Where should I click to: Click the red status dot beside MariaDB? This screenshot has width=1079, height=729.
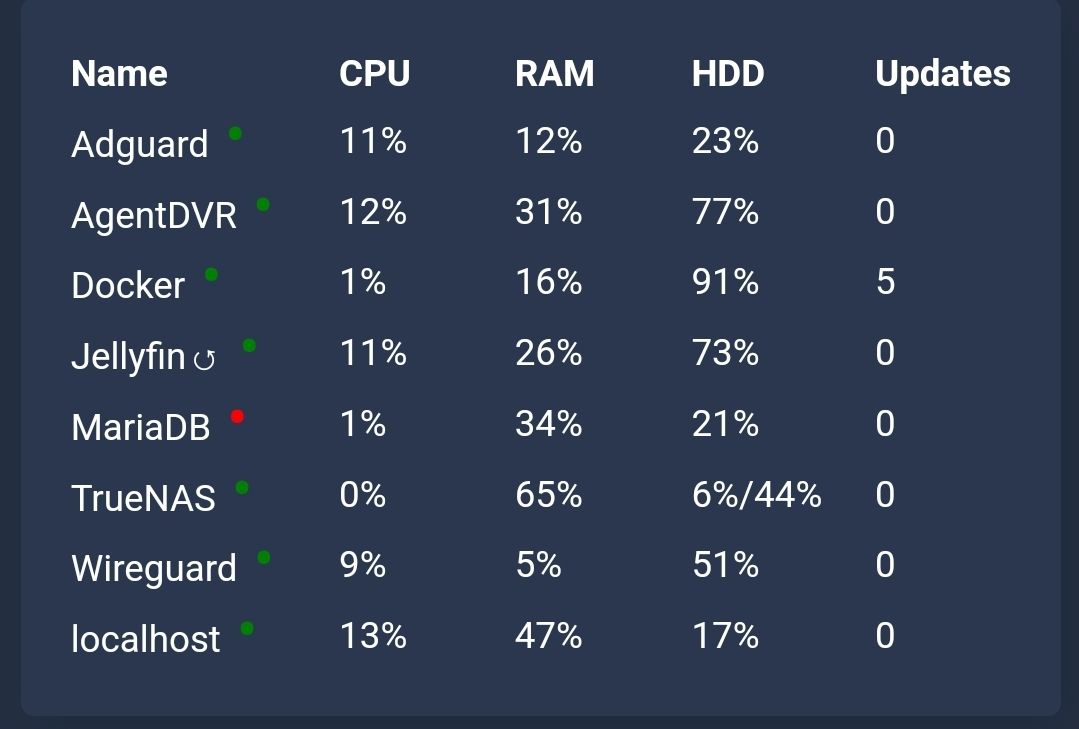coord(237,416)
